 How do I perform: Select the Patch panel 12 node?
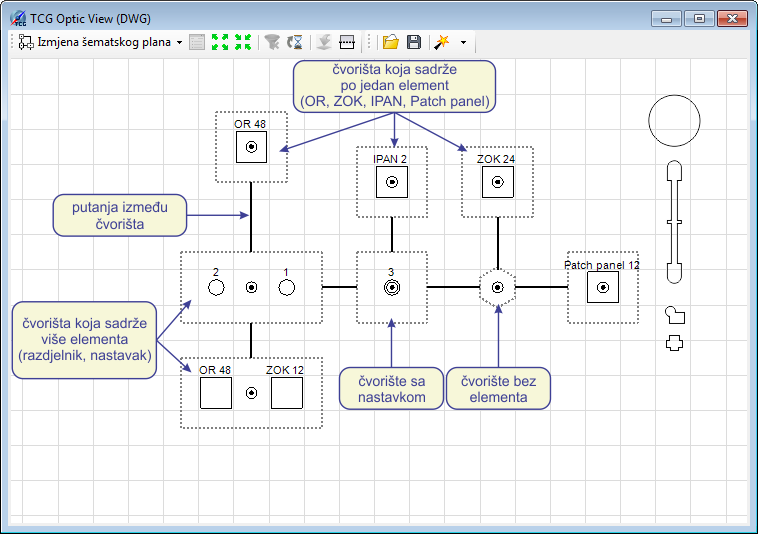603,288
